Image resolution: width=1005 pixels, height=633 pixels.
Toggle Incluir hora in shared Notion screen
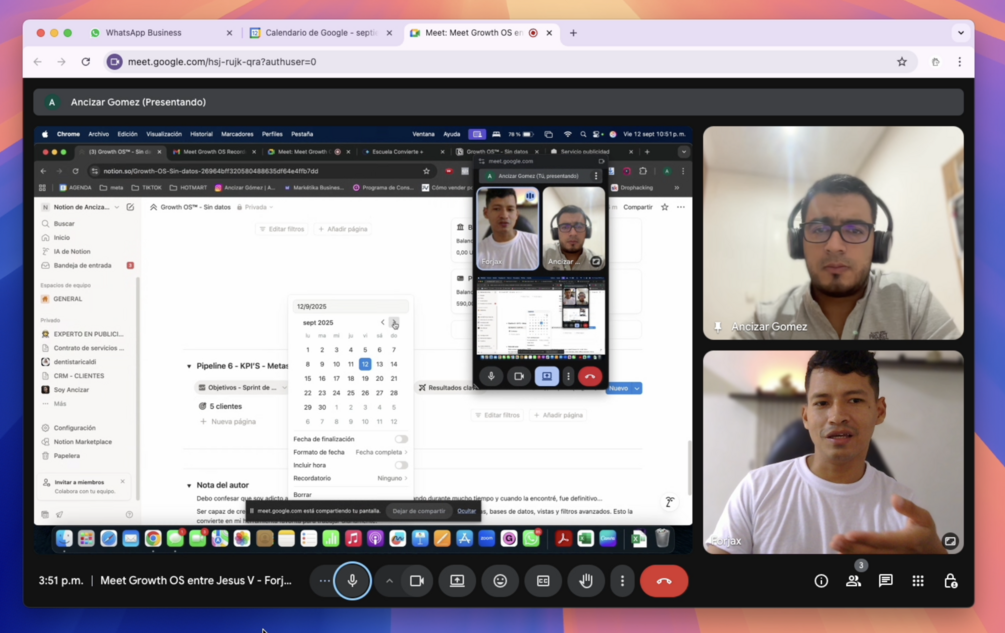pyautogui.click(x=401, y=465)
